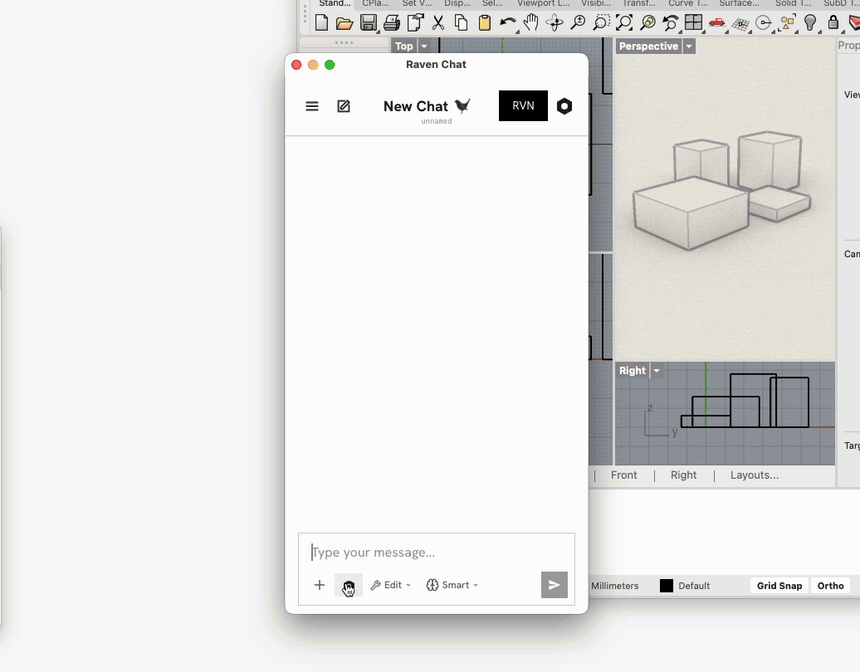The image size is (860, 672).
Task: Open Raven Chat settings hexagon icon
Action: click(564, 106)
